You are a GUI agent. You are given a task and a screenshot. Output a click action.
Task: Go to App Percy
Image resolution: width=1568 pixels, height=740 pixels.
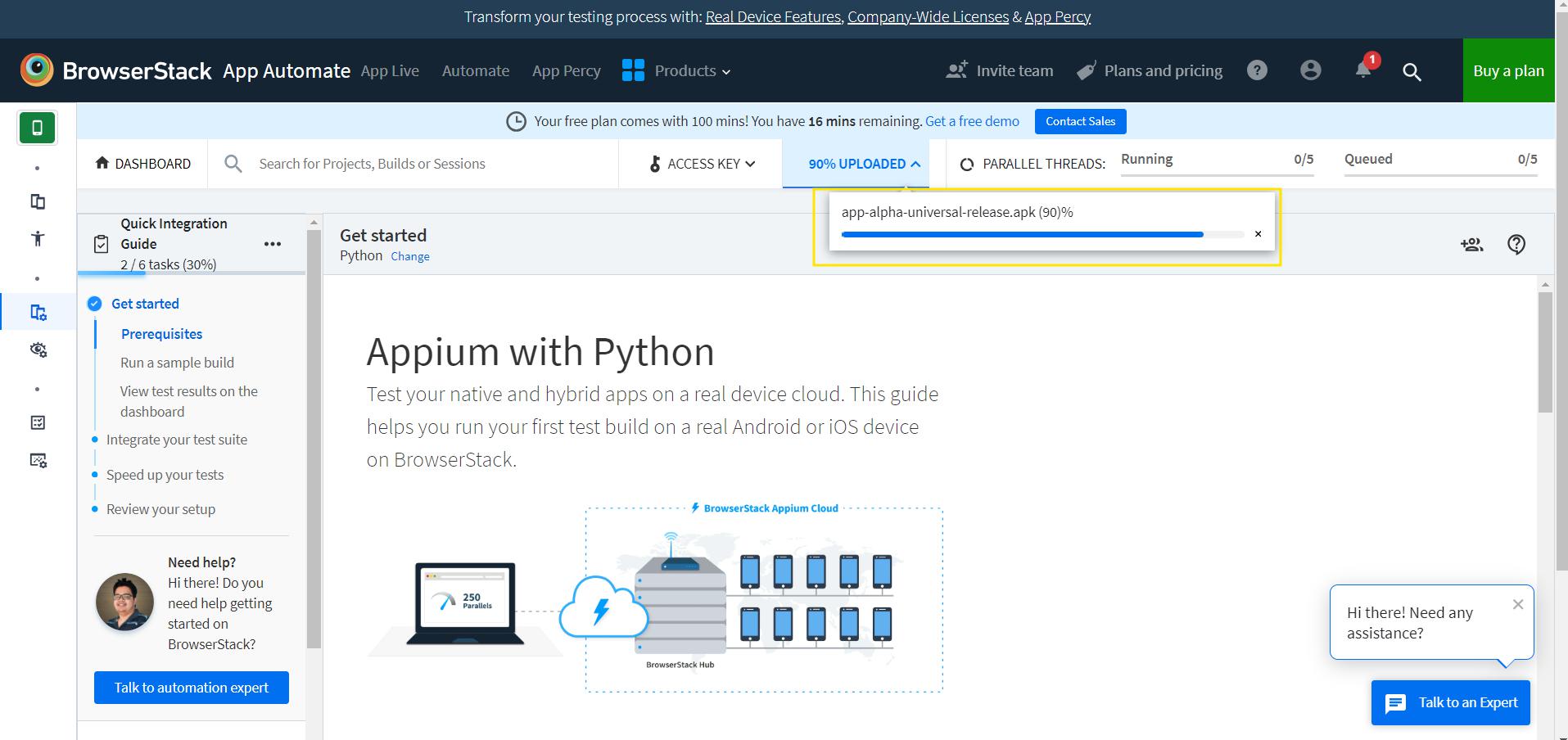[x=566, y=70]
